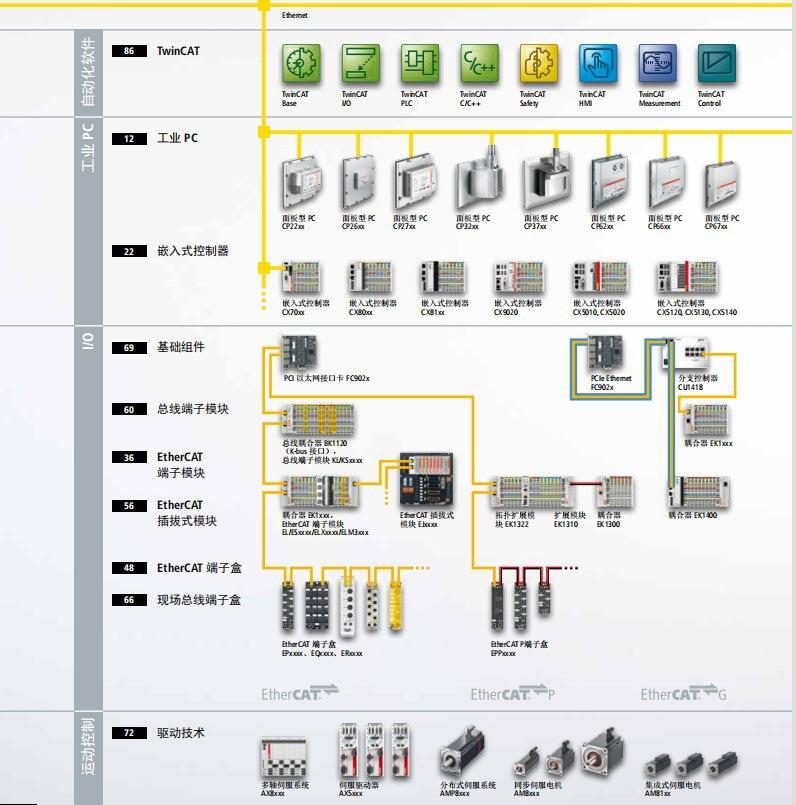Select the yellow EtherCAT box module
This screenshot has width=796, height=805.
(x=395, y=606)
